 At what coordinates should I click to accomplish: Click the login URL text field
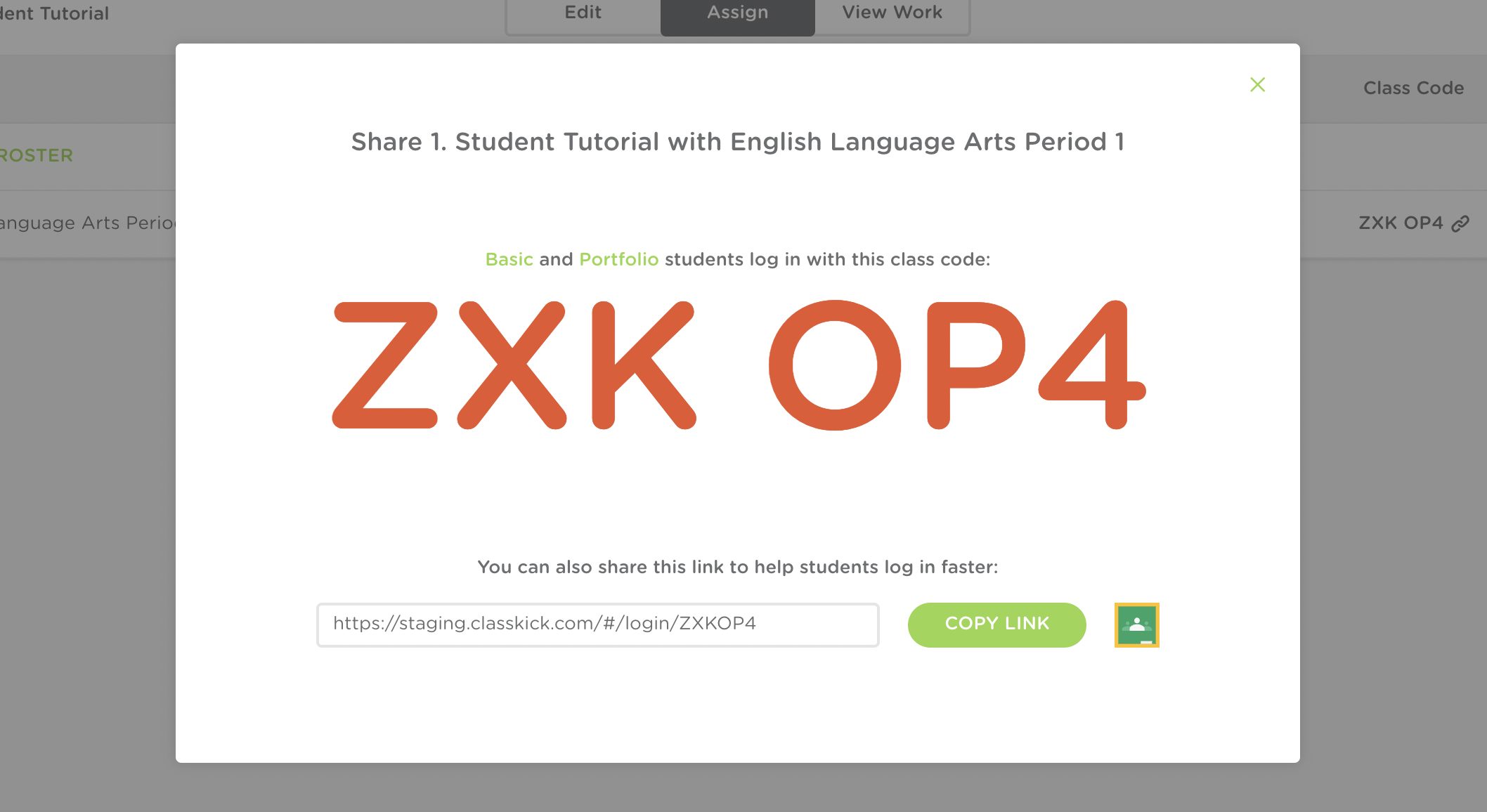click(597, 624)
